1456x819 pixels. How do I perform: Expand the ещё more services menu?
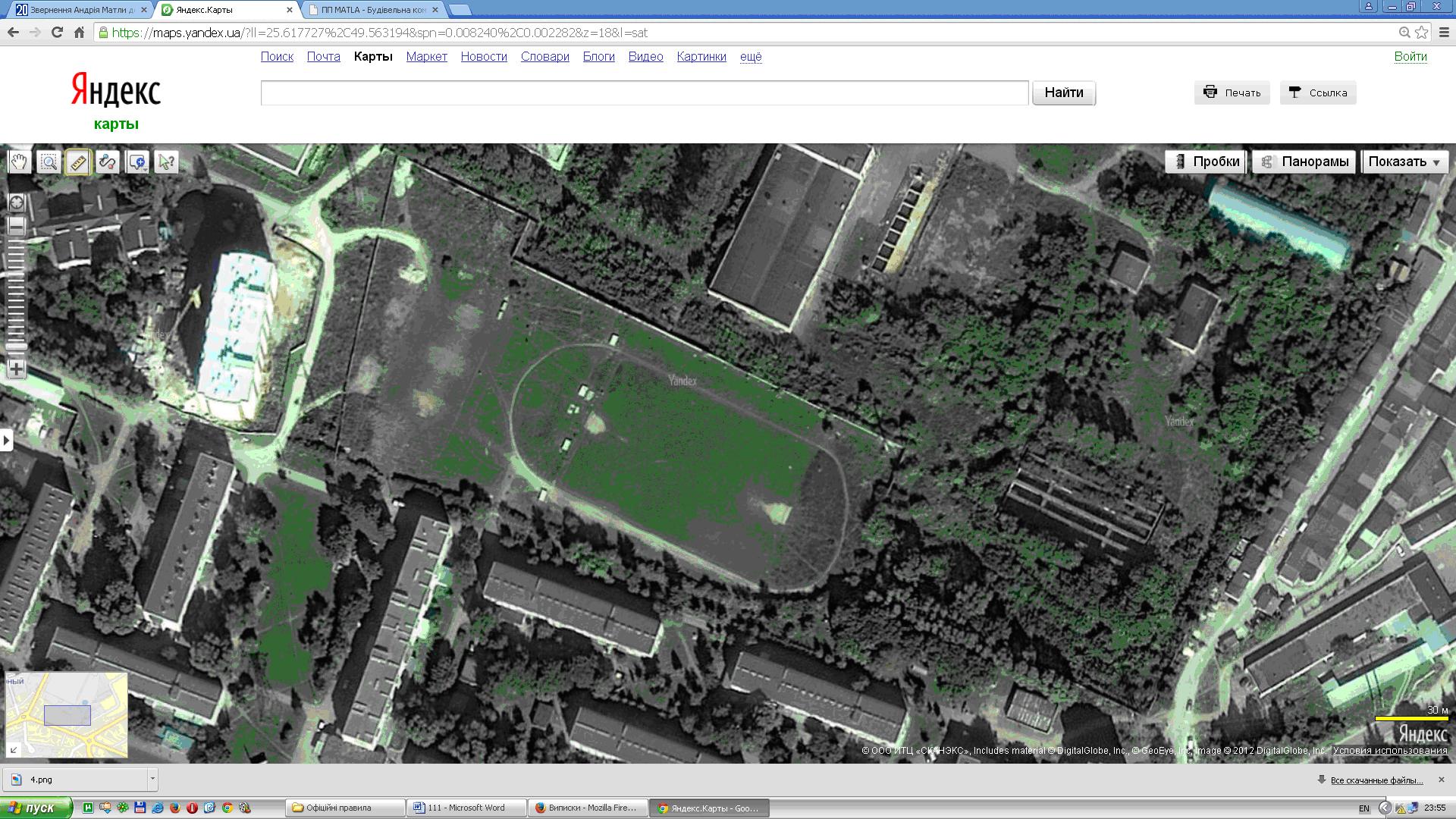tap(751, 56)
